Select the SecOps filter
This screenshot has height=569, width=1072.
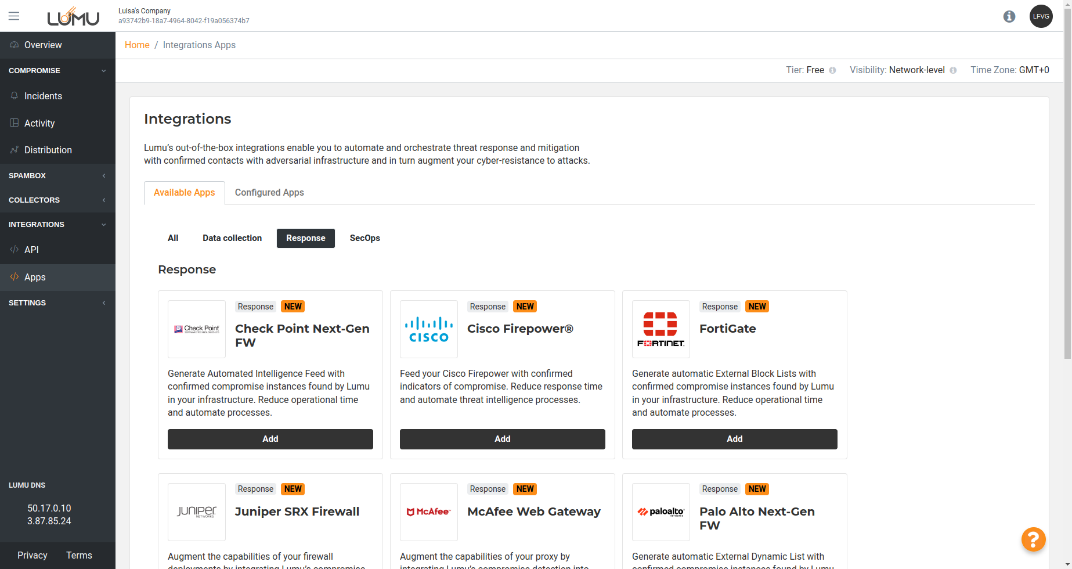coord(364,238)
